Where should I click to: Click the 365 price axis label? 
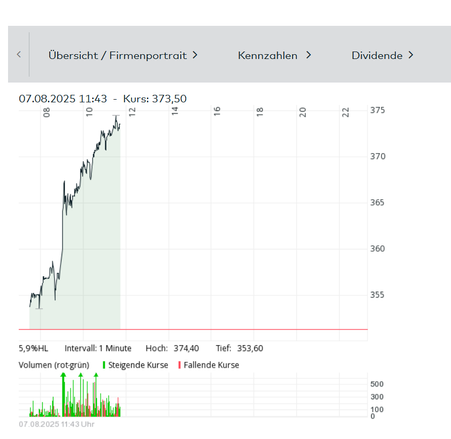coord(377,203)
